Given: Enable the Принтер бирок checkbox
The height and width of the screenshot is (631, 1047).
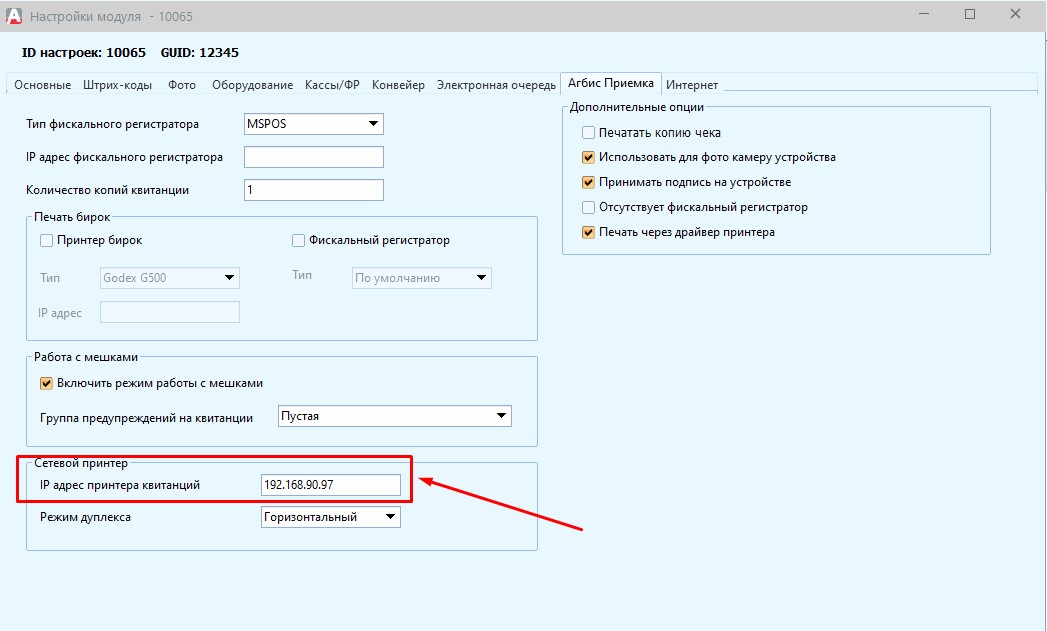Looking at the screenshot, I should [47, 240].
